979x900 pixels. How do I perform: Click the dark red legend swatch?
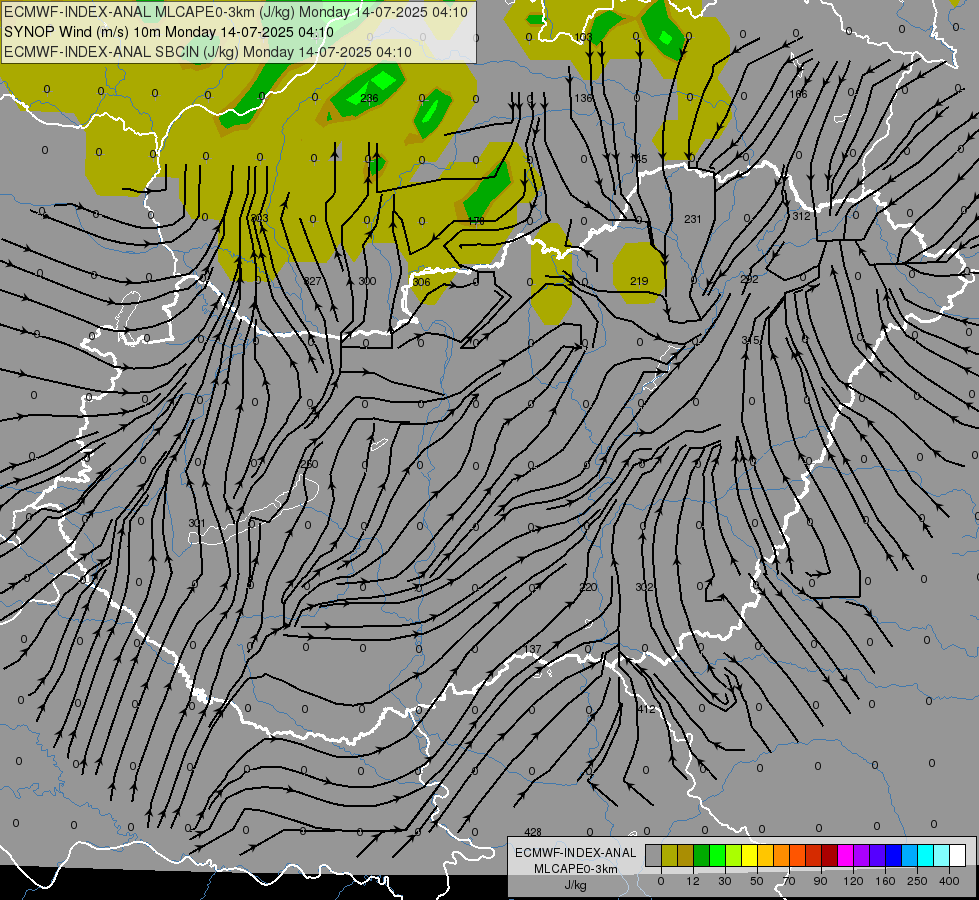pos(830,855)
